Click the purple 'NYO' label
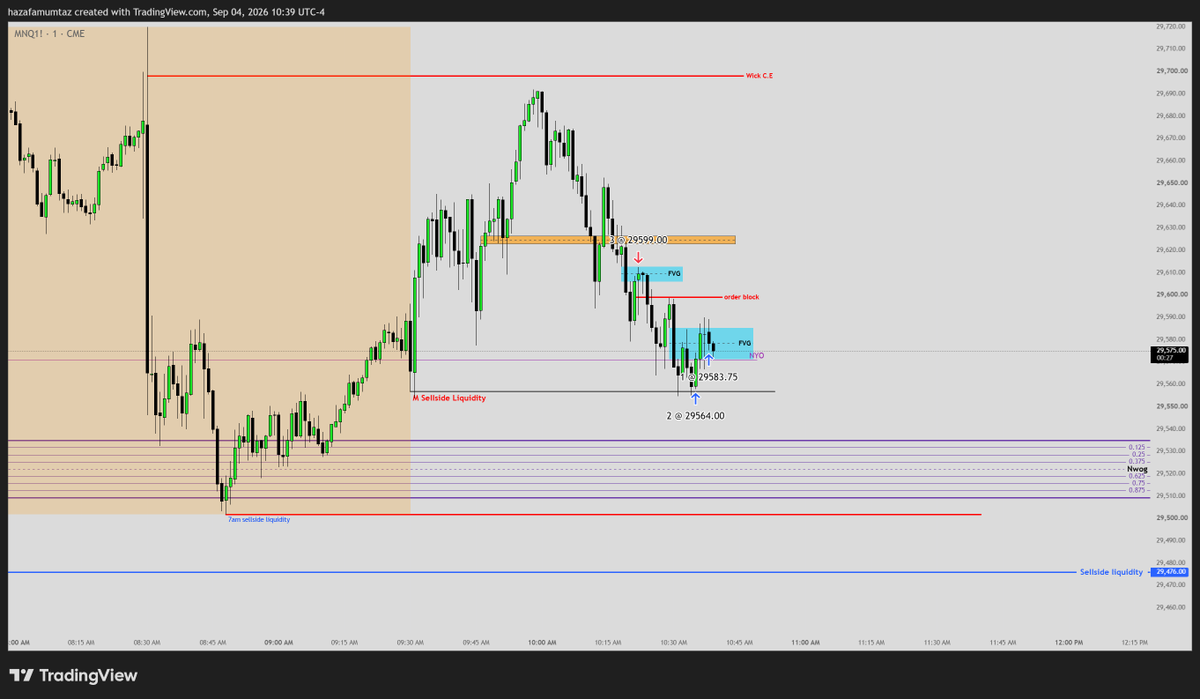The image size is (1200, 699). point(757,355)
